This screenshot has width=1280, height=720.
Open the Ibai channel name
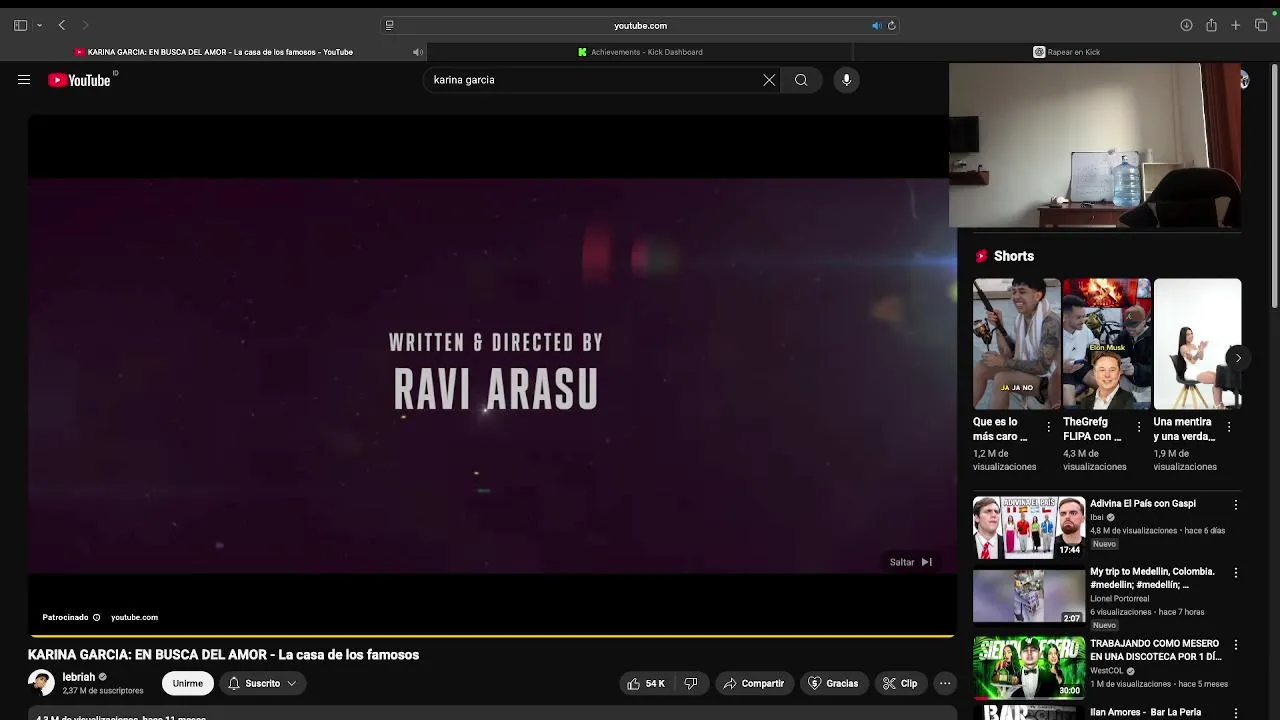[1097, 518]
